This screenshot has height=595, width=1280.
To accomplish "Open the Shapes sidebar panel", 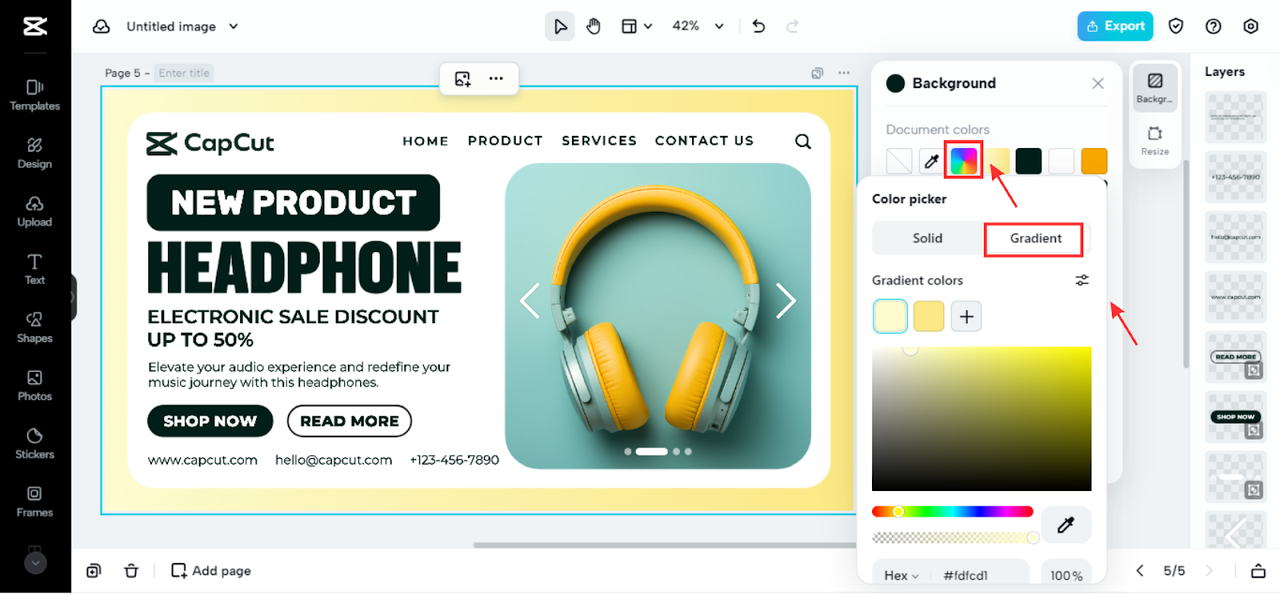I will click(35, 327).
